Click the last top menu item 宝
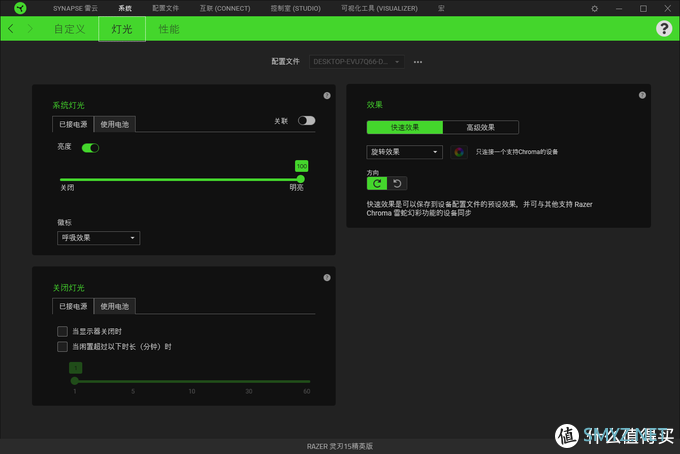Viewport: 680px width, 454px height. click(x=441, y=8)
